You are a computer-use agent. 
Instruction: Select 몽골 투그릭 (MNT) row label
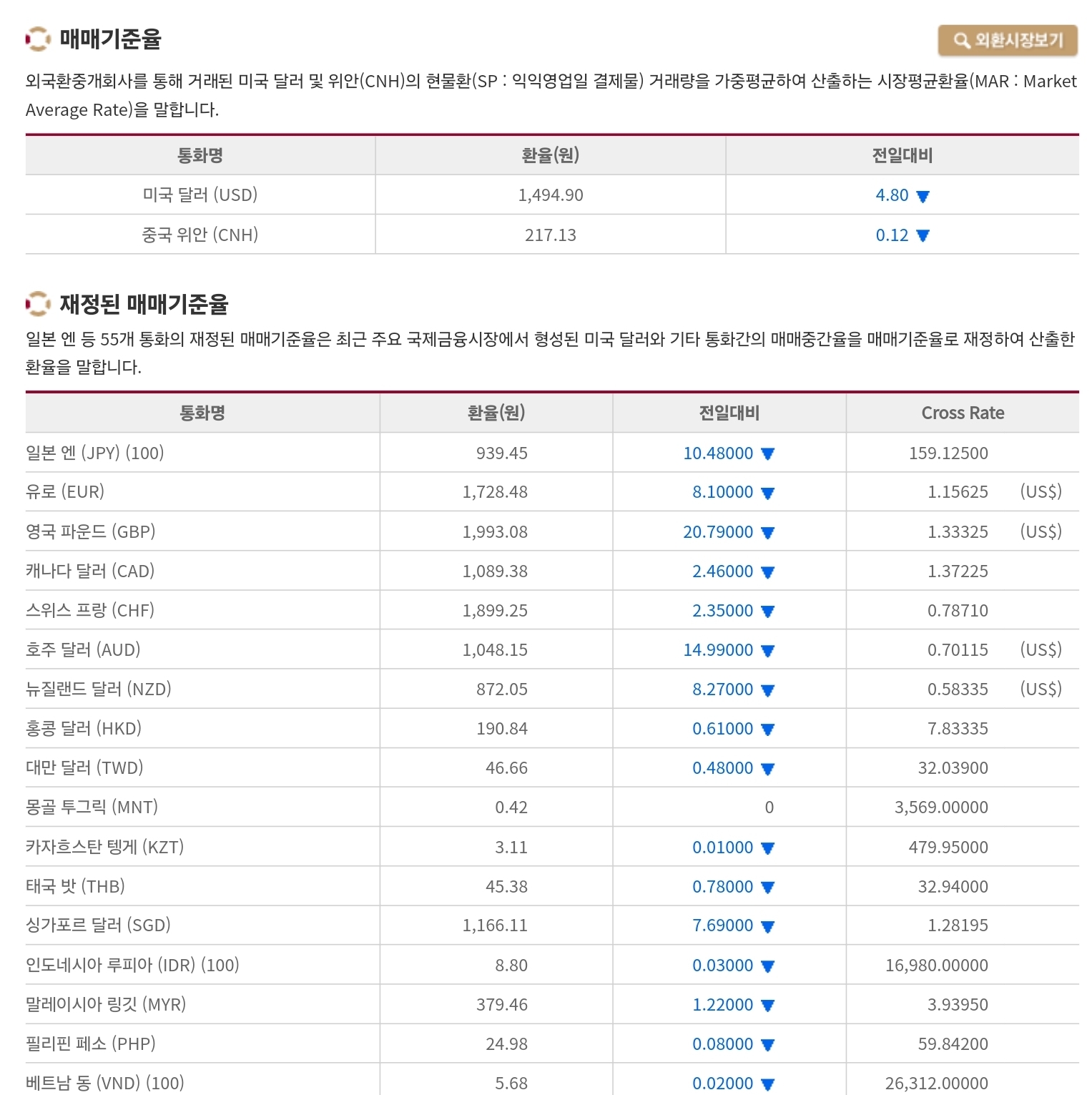point(92,807)
